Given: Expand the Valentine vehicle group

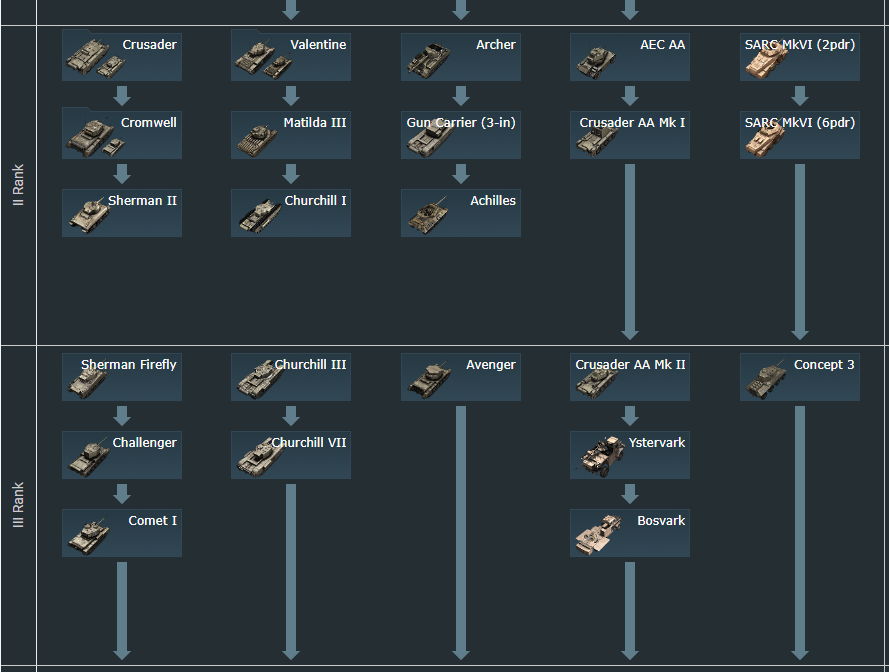Looking at the screenshot, I should 291,56.
